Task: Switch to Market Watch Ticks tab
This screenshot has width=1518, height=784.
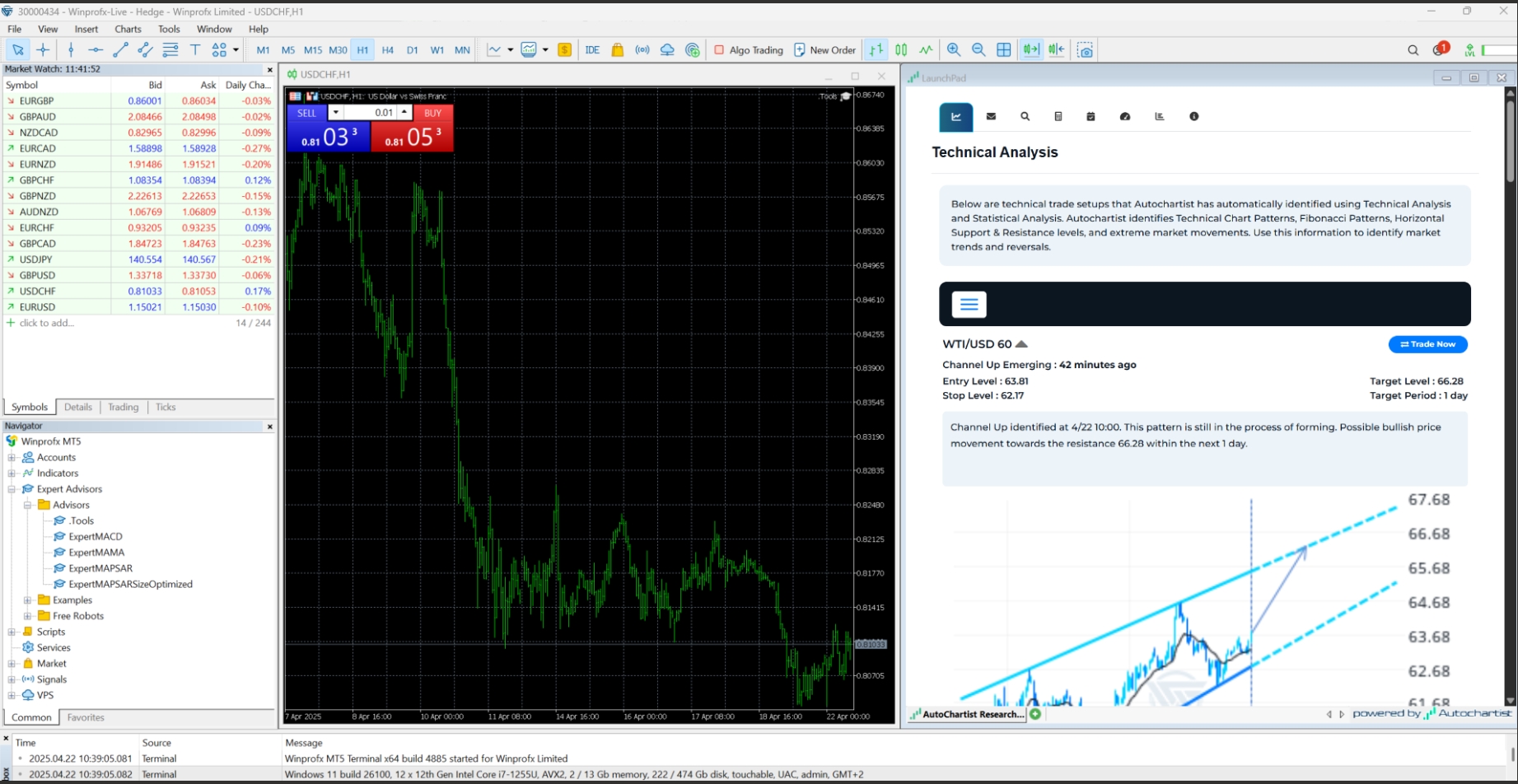Action: click(166, 407)
